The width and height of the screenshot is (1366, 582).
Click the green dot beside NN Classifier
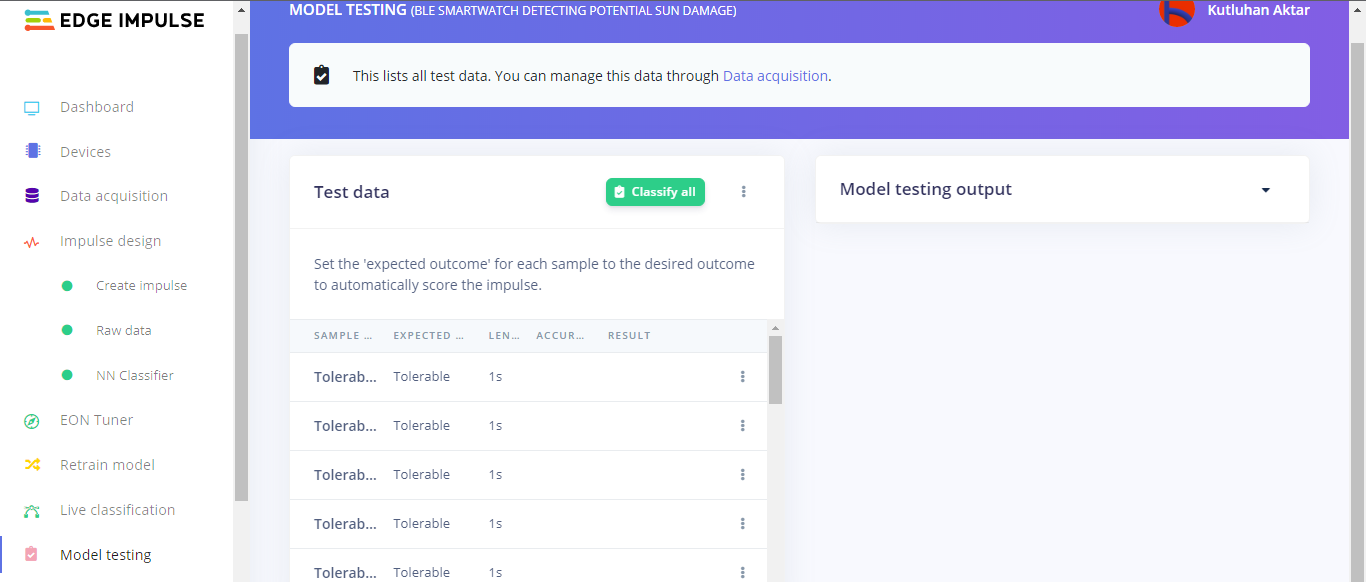(67, 374)
